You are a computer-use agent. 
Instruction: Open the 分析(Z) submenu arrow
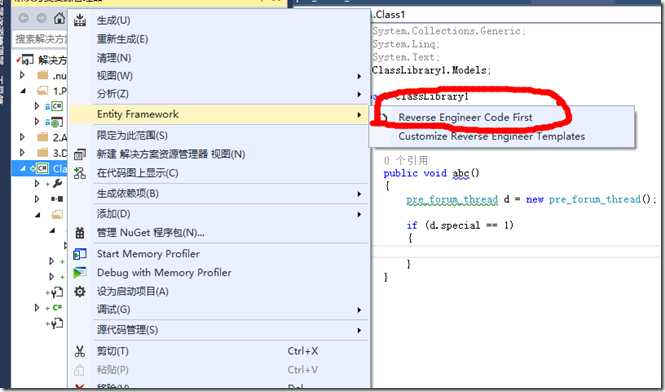[x=359, y=94]
